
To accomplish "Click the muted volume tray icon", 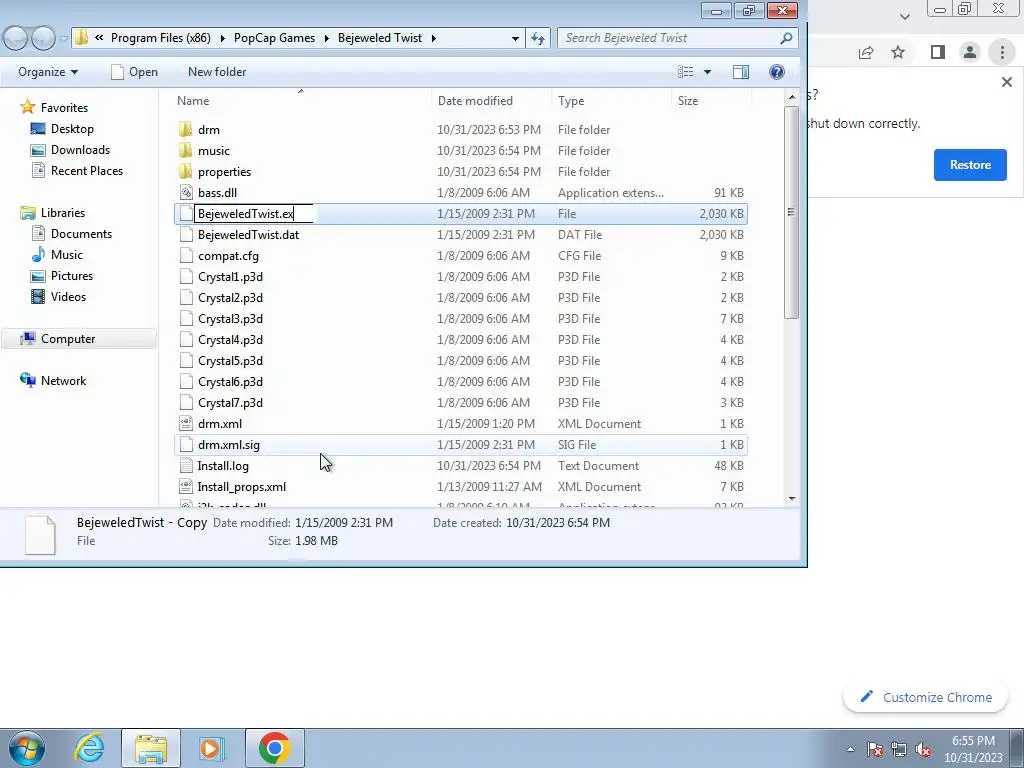I will (x=923, y=750).
